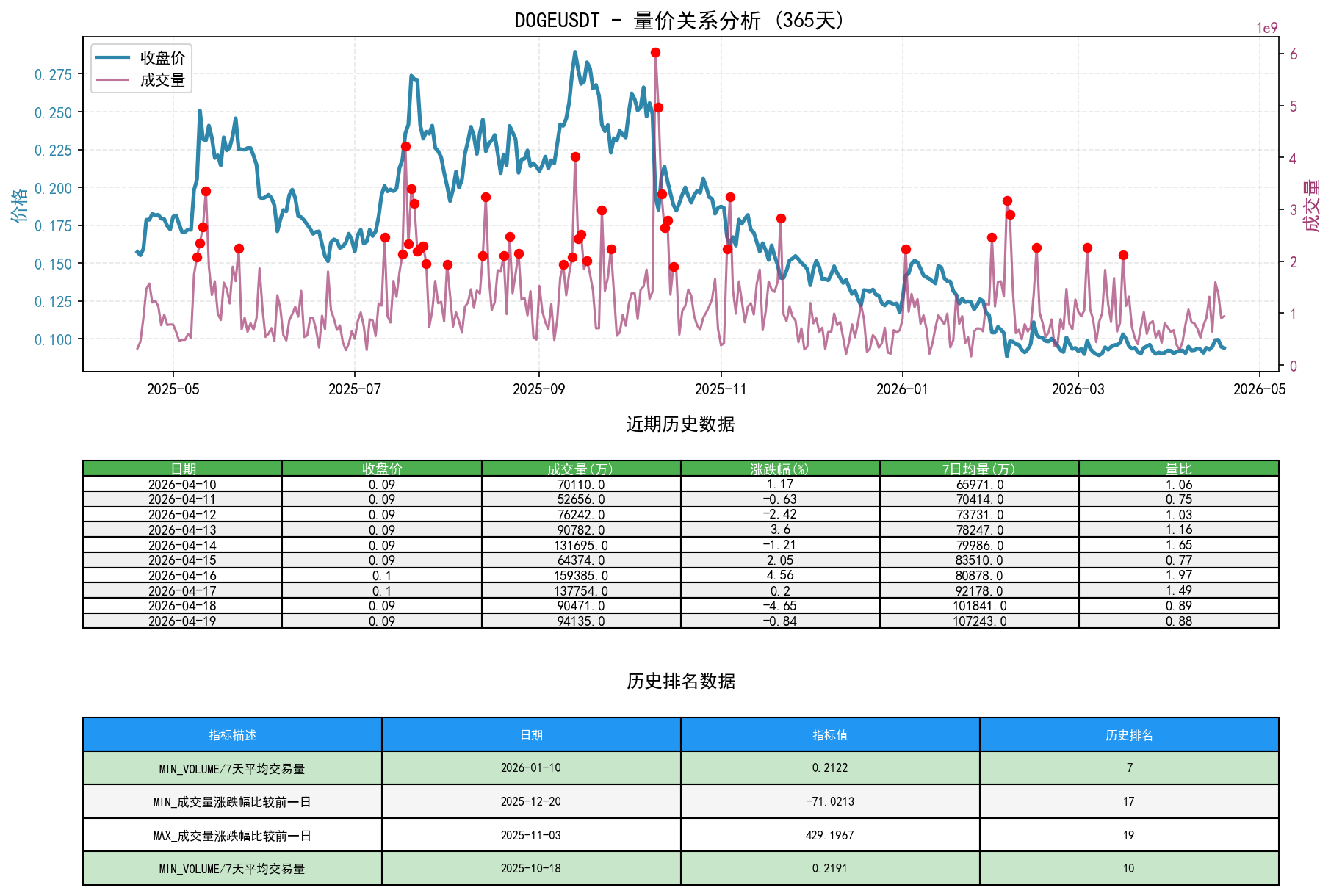Click the 涨跌幅(%) column header
The height and width of the screenshot is (896, 1331).
[780, 469]
